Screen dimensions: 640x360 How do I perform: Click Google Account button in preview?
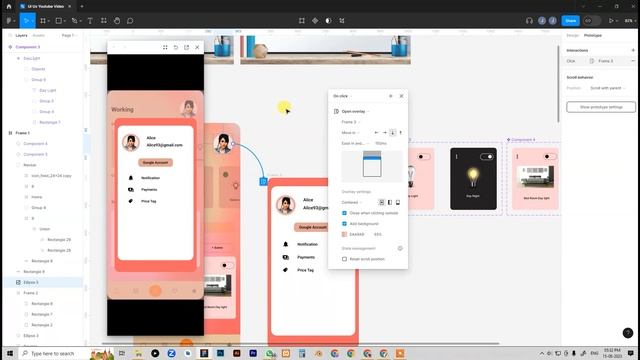click(x=156, y=162)
